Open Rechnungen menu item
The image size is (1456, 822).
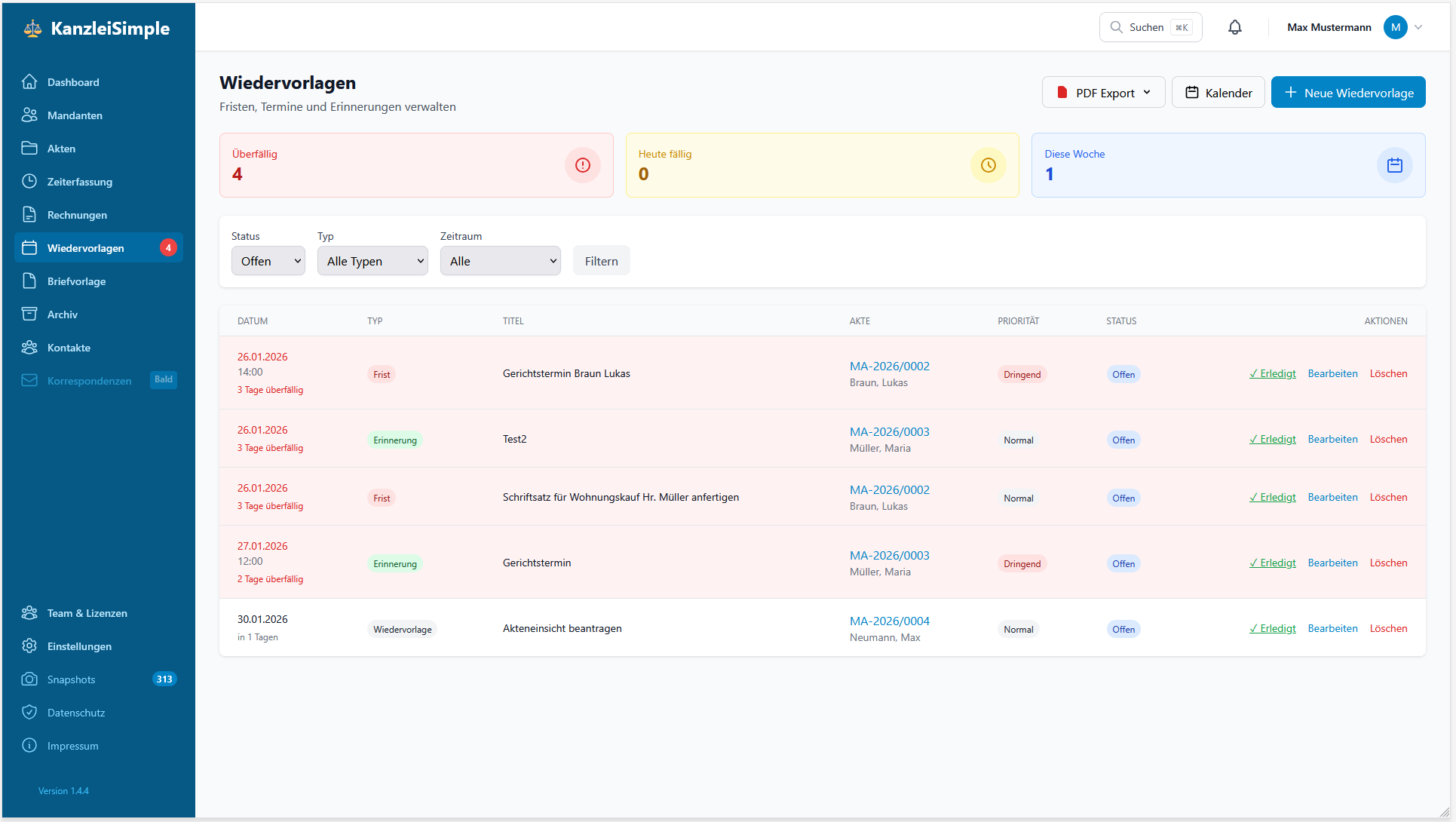click(x=77, y=215)
